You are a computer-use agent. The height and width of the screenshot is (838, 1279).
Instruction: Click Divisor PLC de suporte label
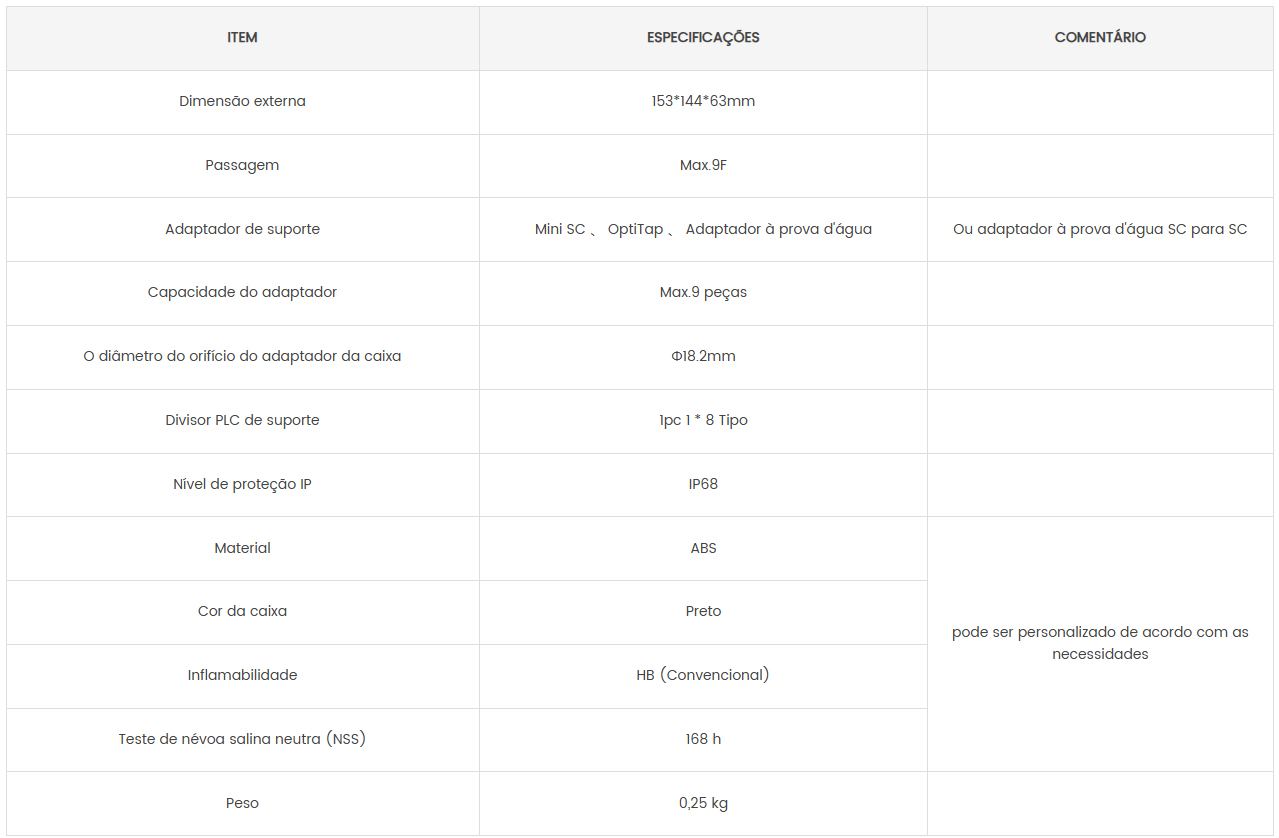243,420
